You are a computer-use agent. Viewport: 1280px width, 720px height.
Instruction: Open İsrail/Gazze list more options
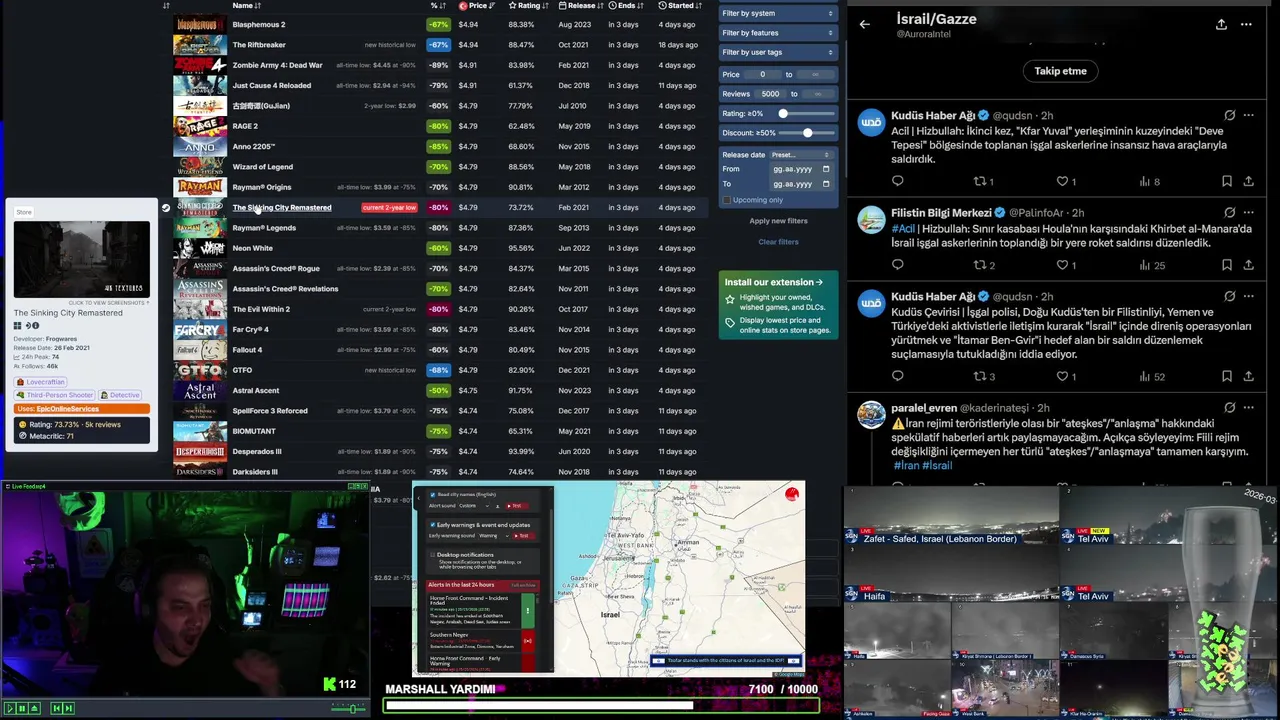pos(1246,24)
